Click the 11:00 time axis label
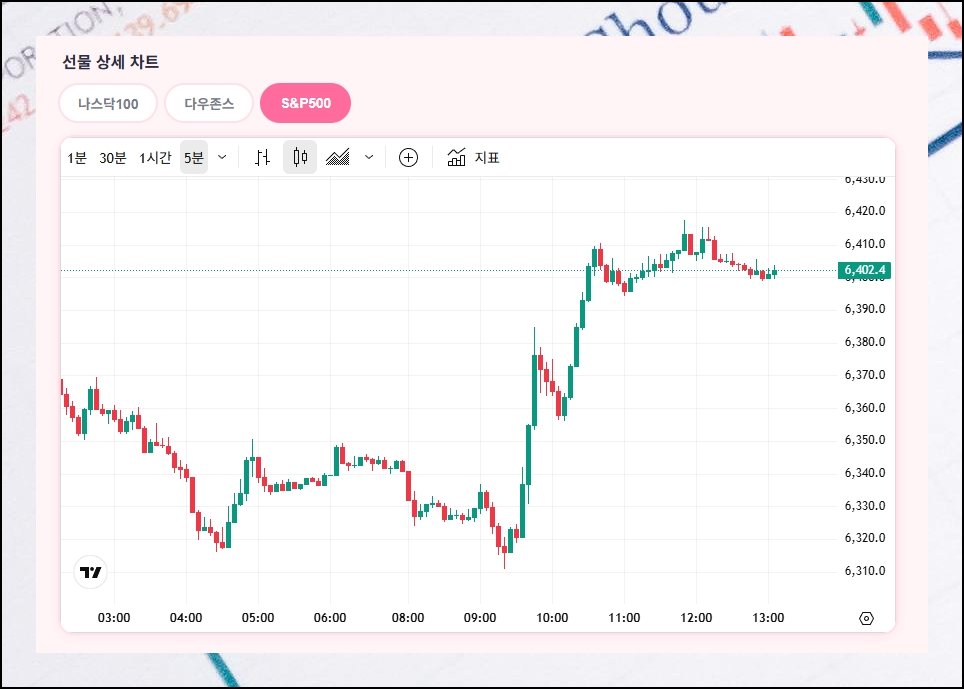 [x=624, y=618]
